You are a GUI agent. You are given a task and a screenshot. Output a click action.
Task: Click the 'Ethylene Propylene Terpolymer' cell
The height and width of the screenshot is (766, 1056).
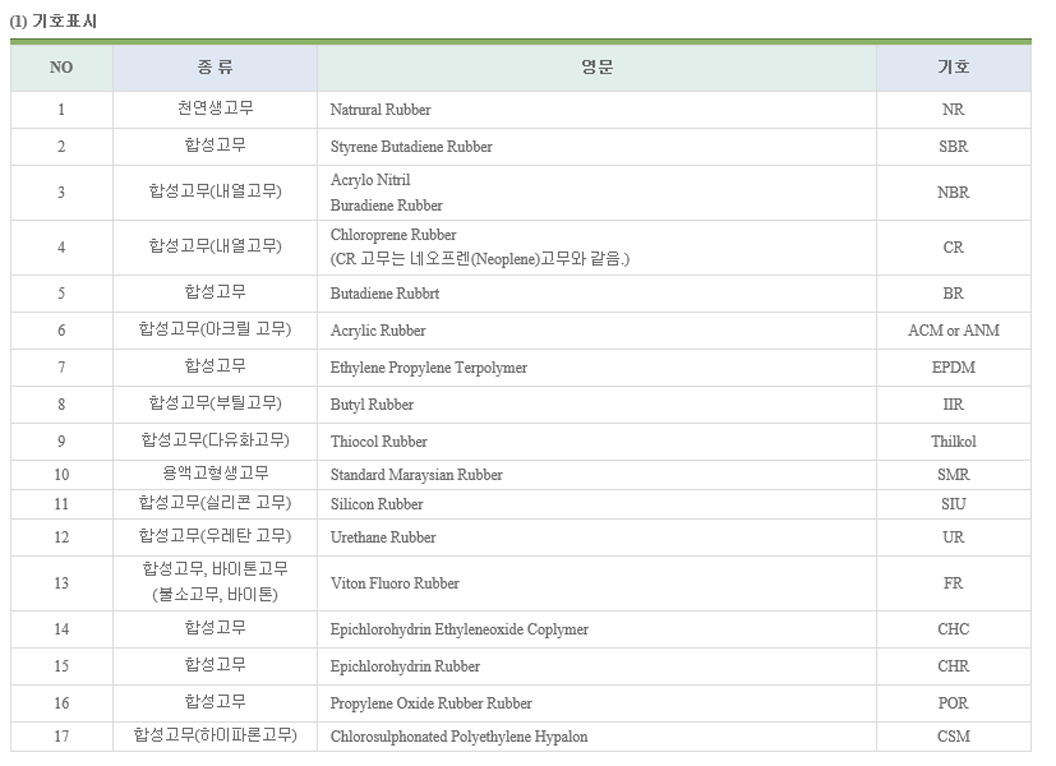point(428,367)
